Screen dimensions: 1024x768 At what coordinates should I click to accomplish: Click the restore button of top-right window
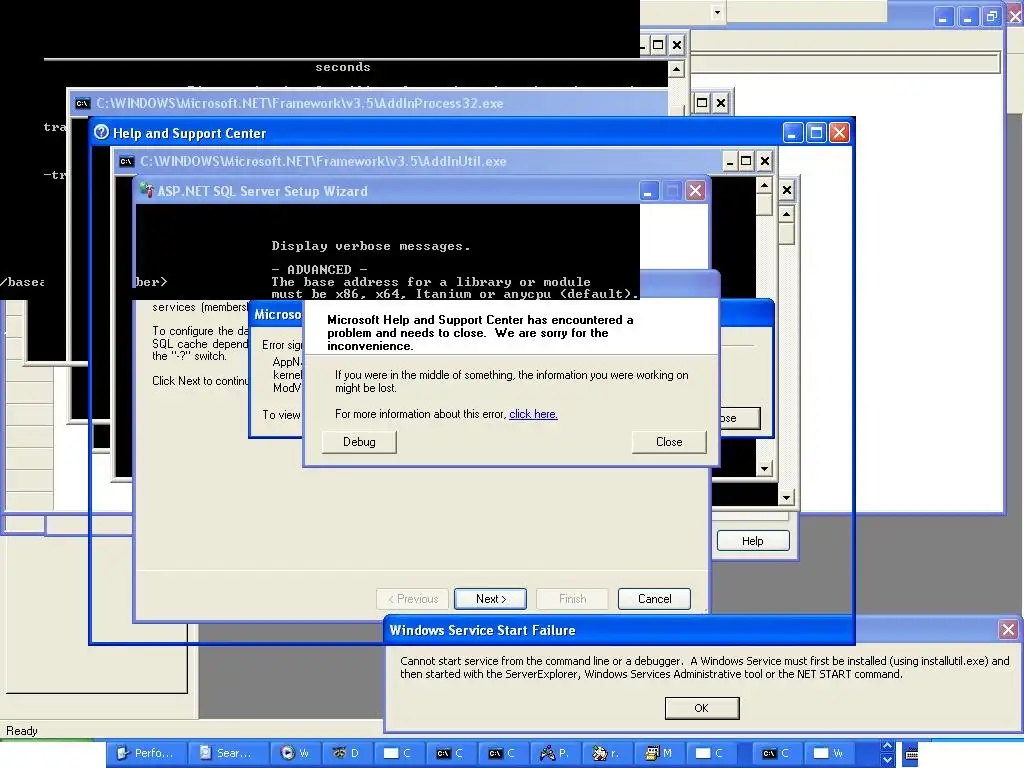coord(992,17)
